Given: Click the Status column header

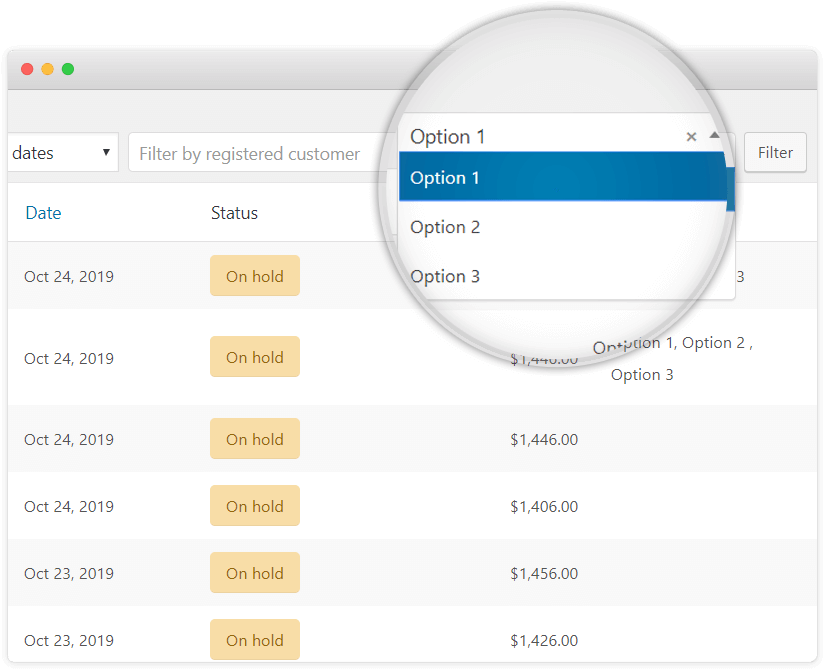Looking at the screenshot, I should click(x=234, y=213).
